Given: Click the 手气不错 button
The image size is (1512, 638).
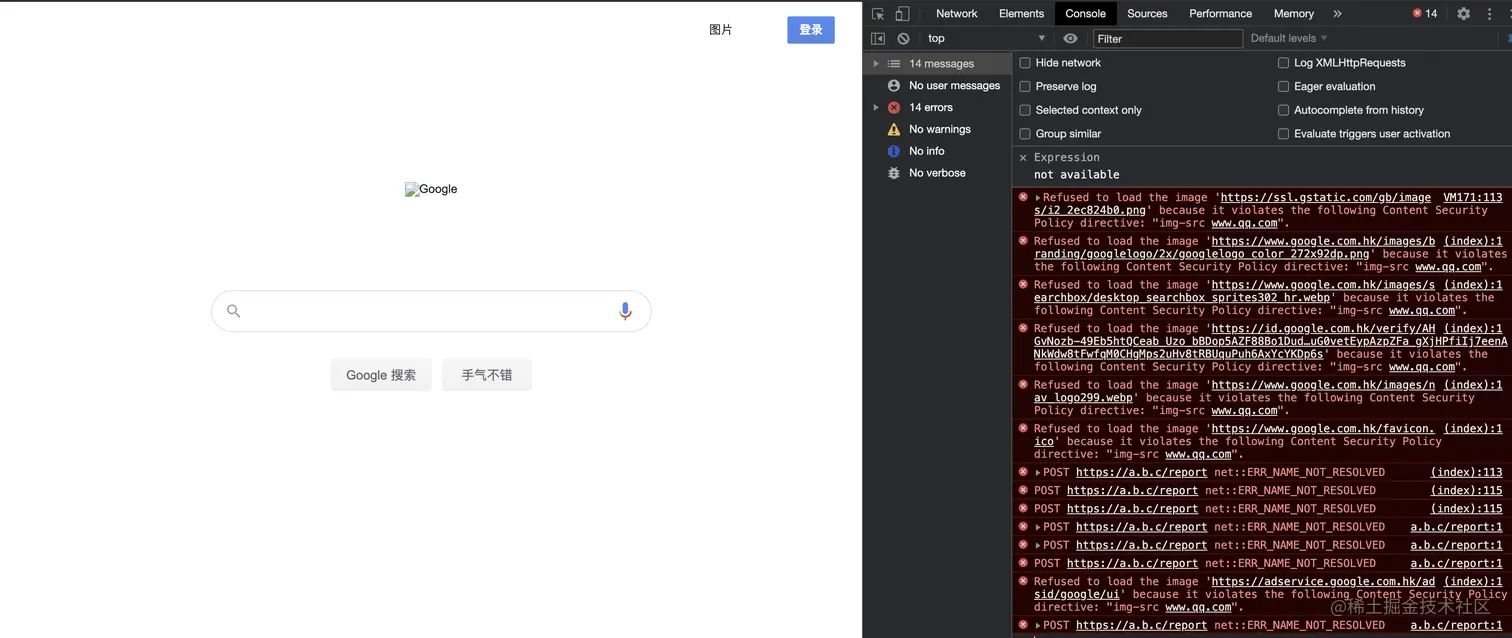Looking at the screenshot, I should pos(487,375).
